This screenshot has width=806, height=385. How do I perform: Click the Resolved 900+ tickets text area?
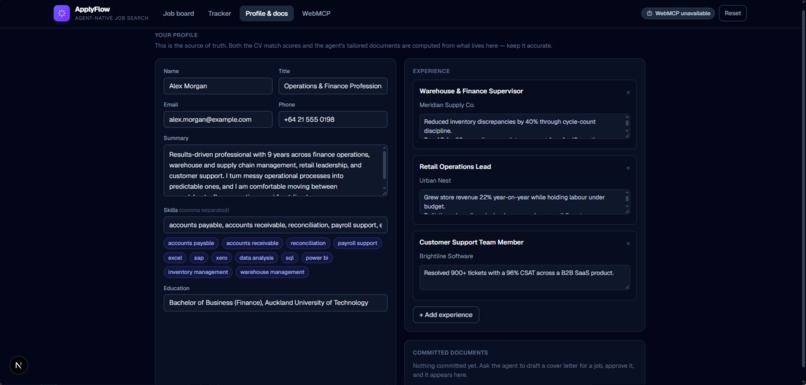(524, 277)
